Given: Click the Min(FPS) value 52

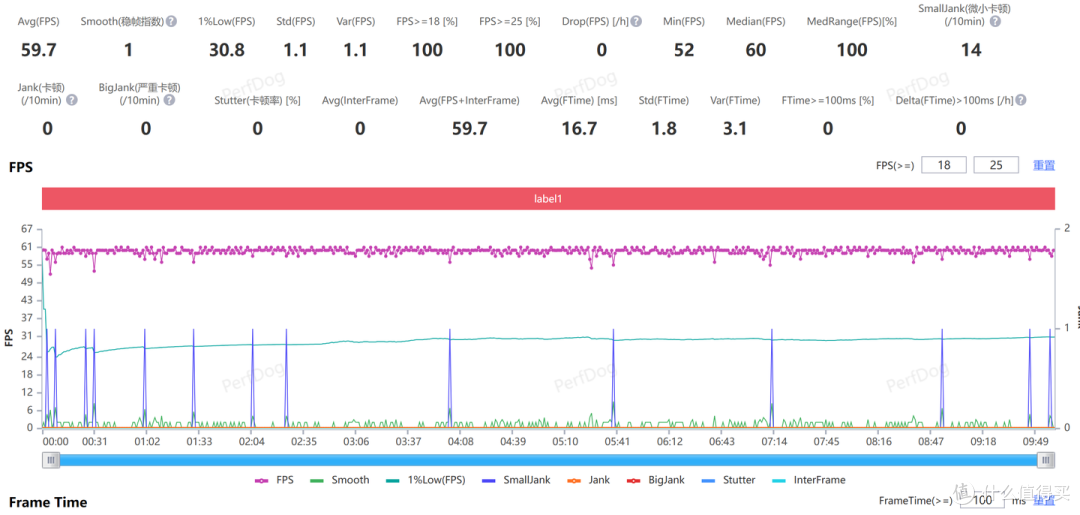Looking at the screenshot, I should [x=683, y=50].
